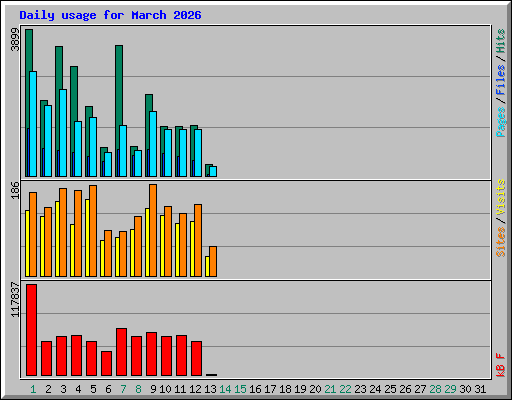The width and height of the screenshot is (512, 400).
Task: Select day 15 on the date axis
Action: pyautogui.click(x=240, y=389)
